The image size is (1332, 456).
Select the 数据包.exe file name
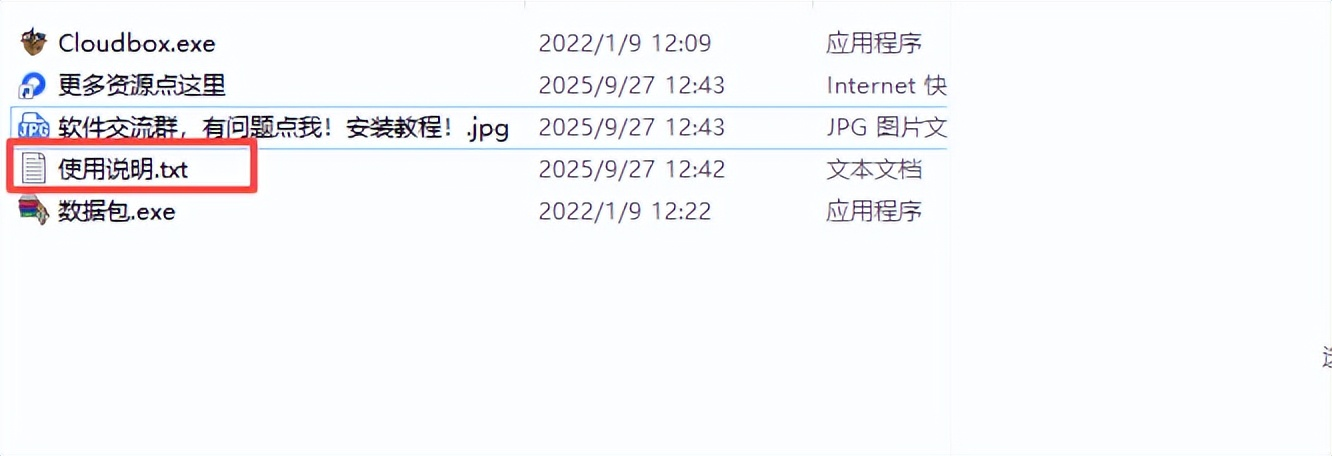pos(117,212)
